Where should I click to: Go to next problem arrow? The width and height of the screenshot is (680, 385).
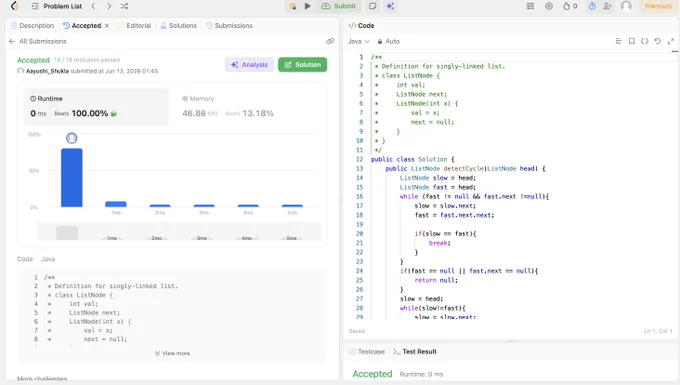pos(109,6)
